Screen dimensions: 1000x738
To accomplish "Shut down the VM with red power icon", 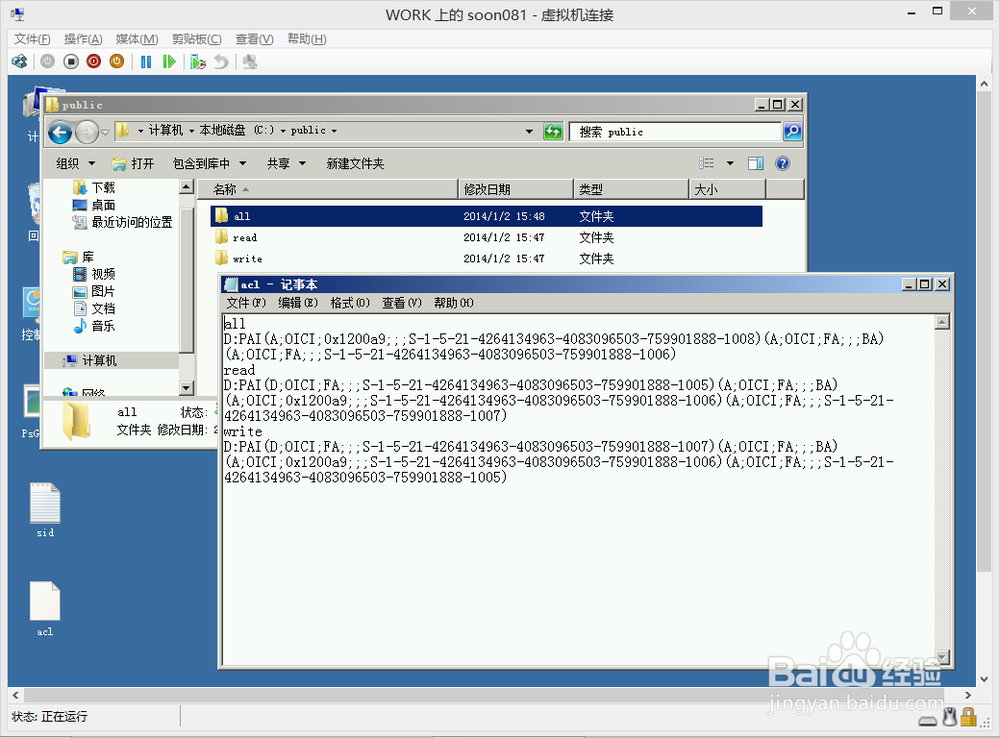I will tap(94, 62).
